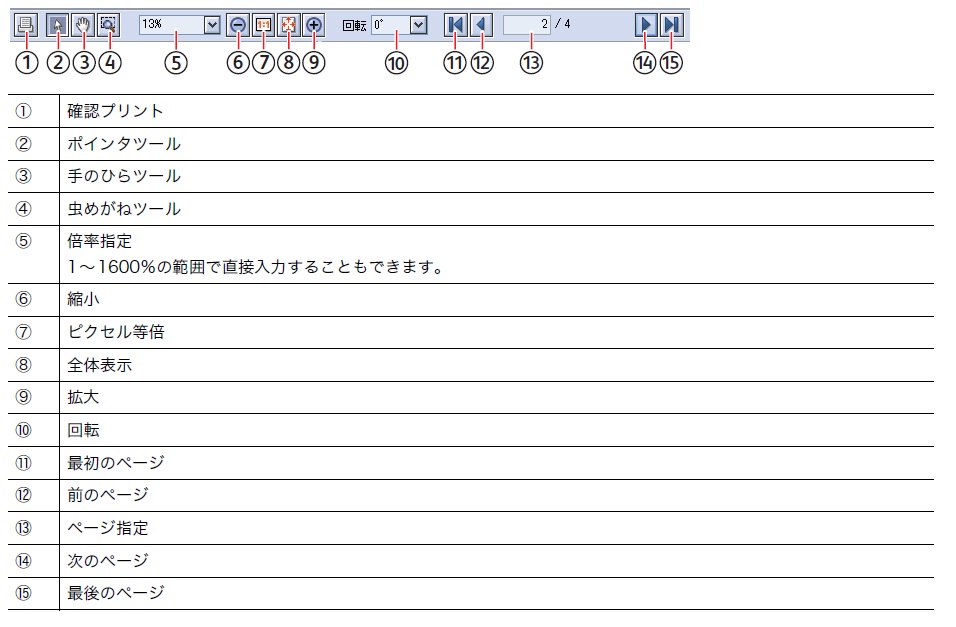The width and height of the screenshot is (956, 627).
Task: Jump to the last page
Action: (x=672, y=24)
